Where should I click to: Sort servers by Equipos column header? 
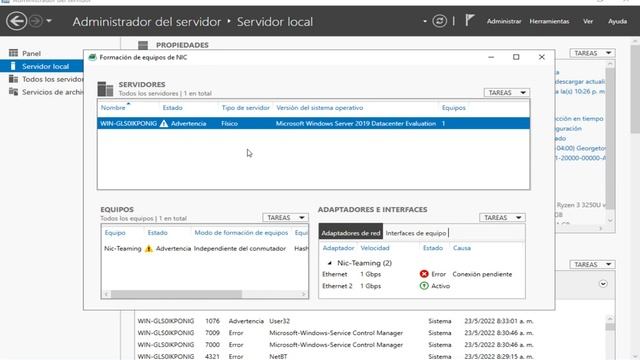tap(453, 108)
